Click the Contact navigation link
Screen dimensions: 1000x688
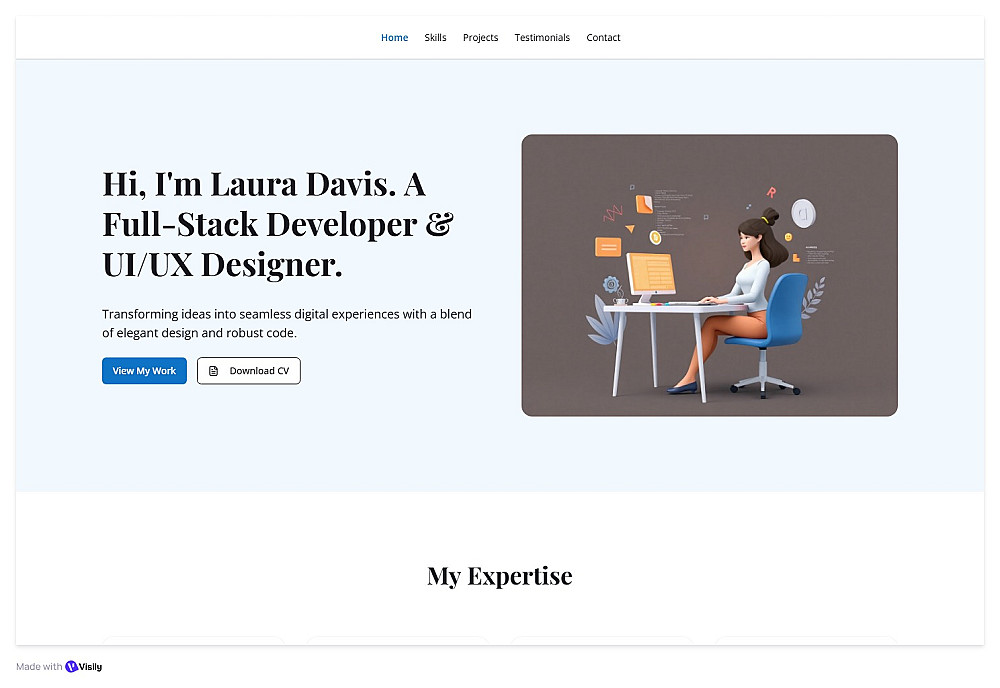[603, 38]
